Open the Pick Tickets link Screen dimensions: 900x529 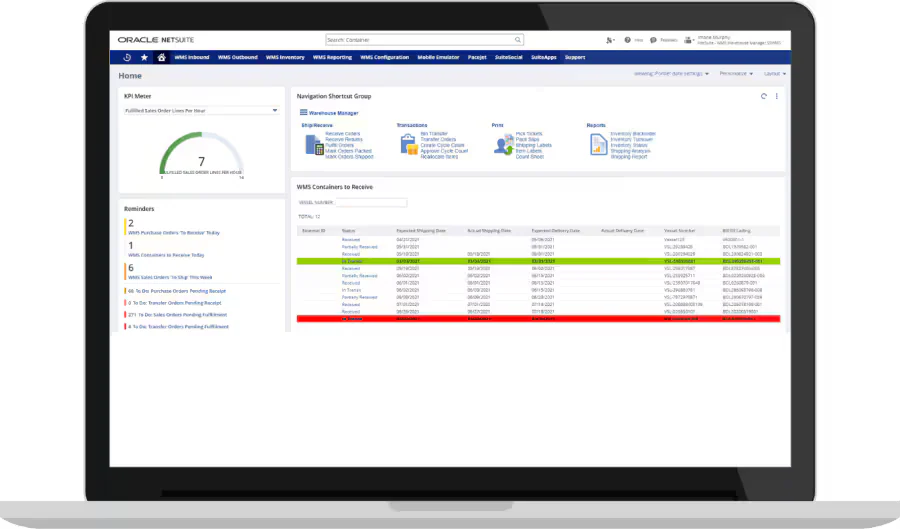point(529,134)
